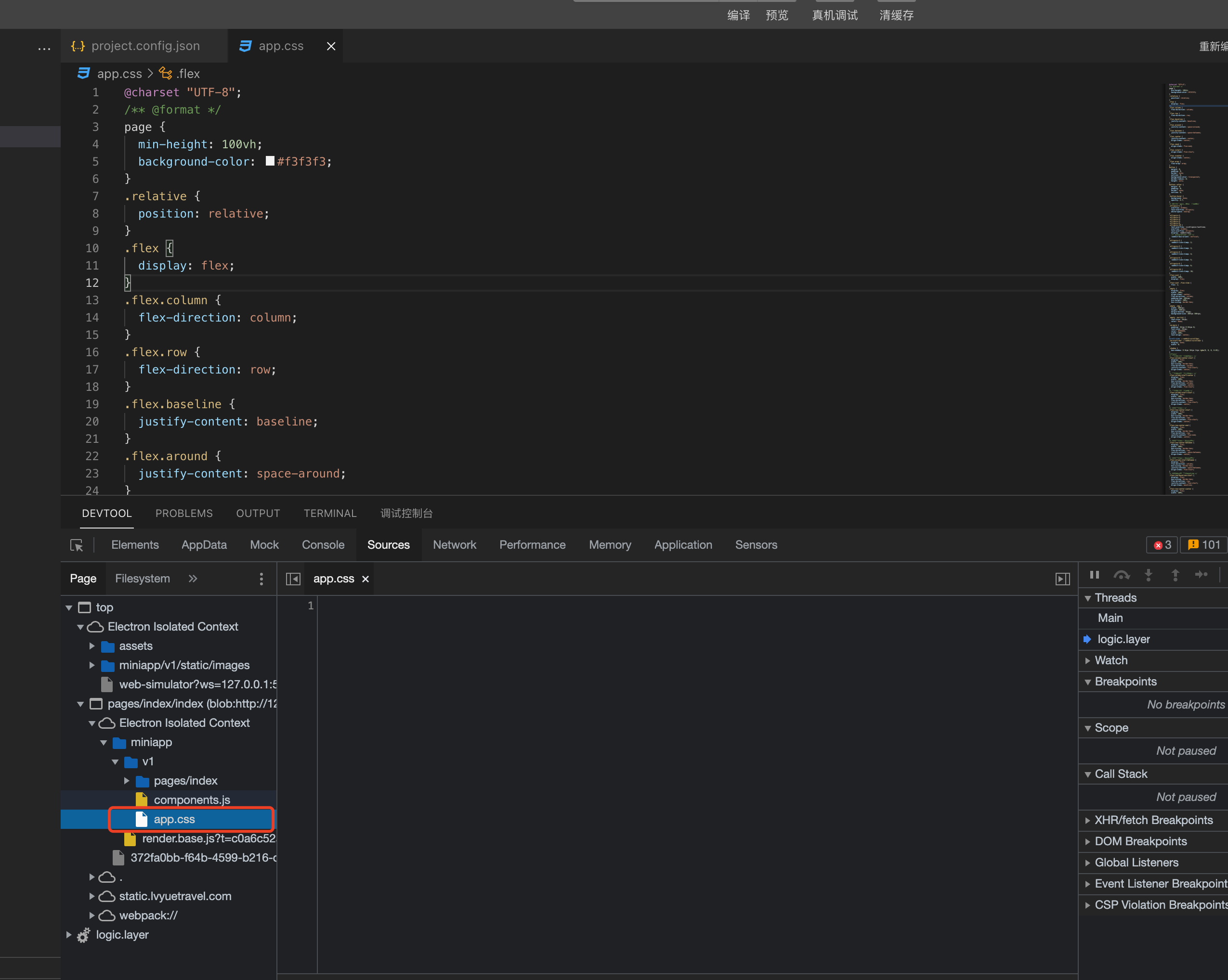1228x980 pixels.
Task: Select the Step into next call icon
Action: (x=1149, y=575)
